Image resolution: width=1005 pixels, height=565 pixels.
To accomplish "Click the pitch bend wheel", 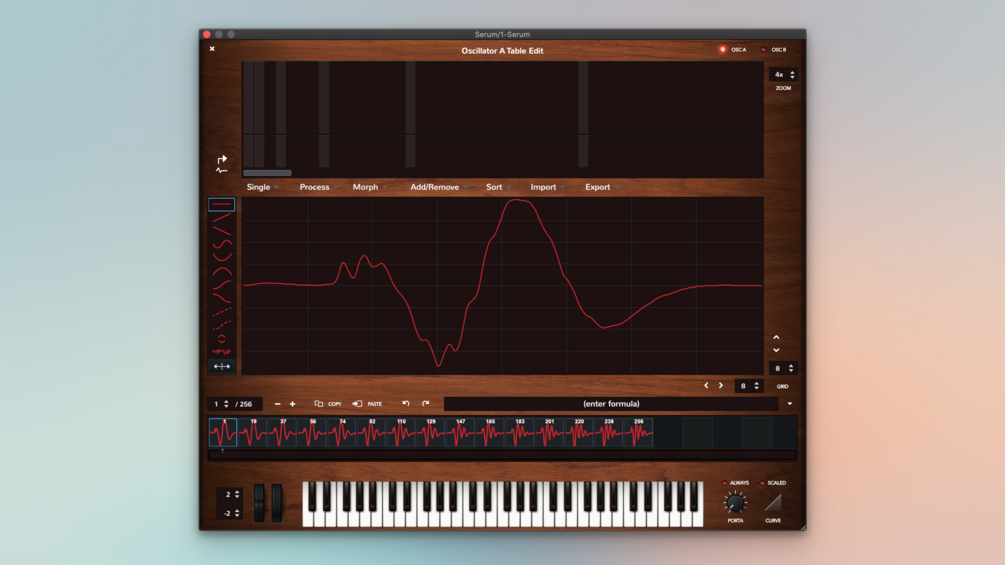I will (259, 503).
